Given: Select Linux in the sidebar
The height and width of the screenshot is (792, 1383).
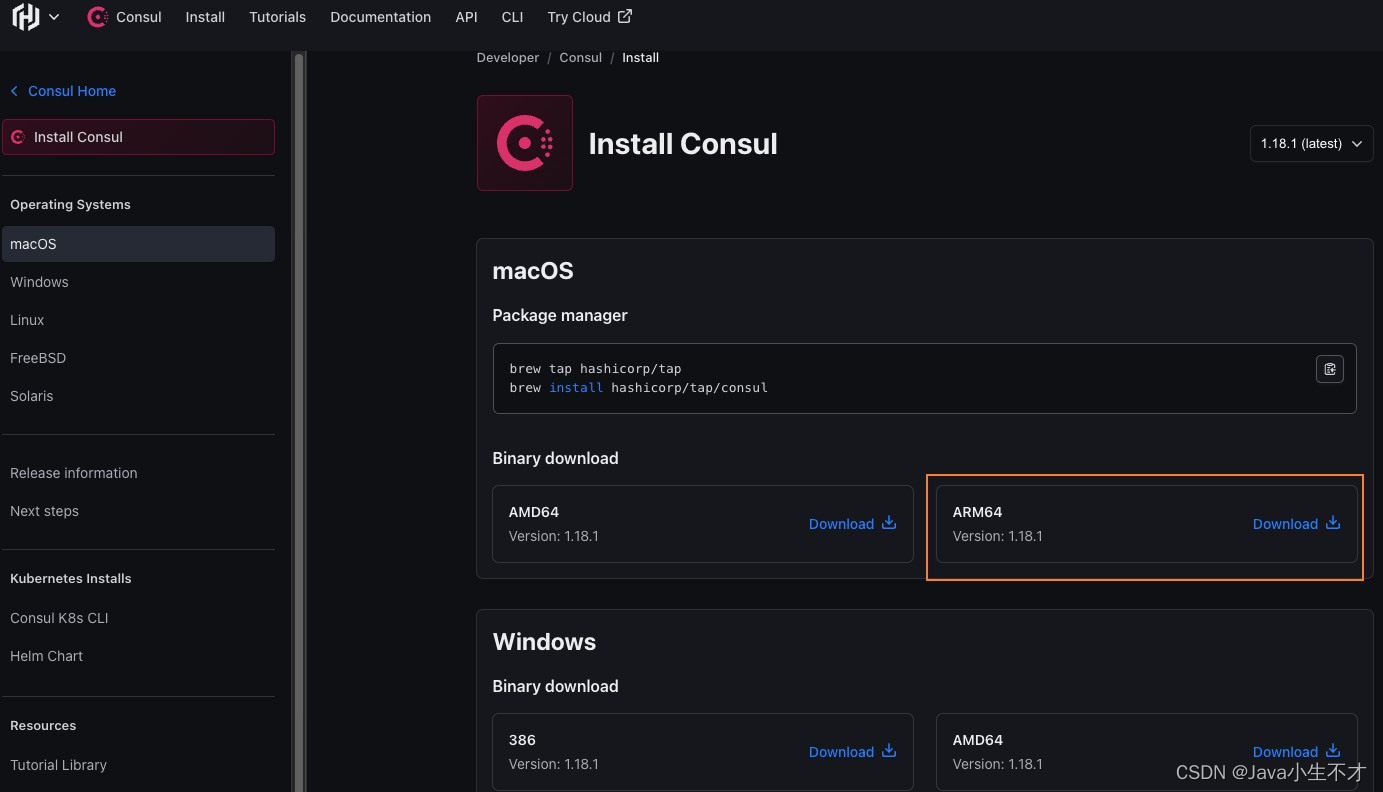Looking at the screenshot, I should (x=27, y=320).
